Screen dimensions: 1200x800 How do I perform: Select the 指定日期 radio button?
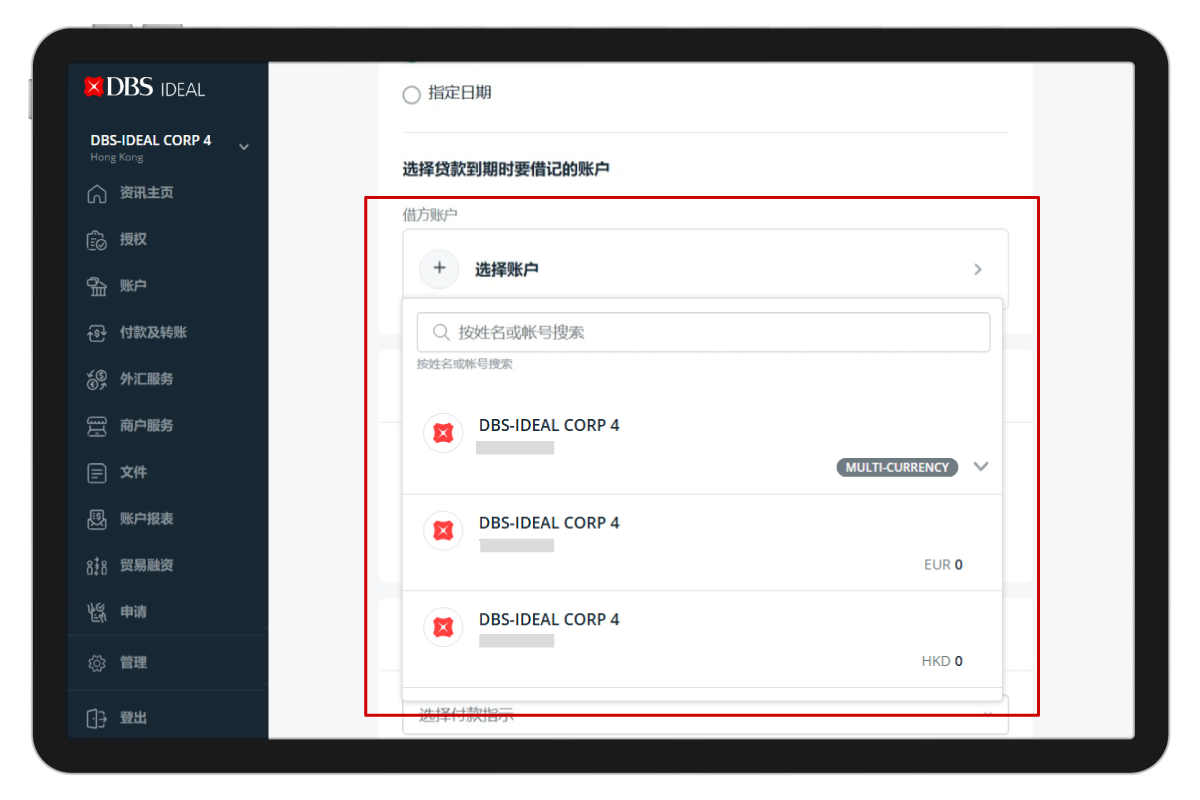tap(411, 95)
